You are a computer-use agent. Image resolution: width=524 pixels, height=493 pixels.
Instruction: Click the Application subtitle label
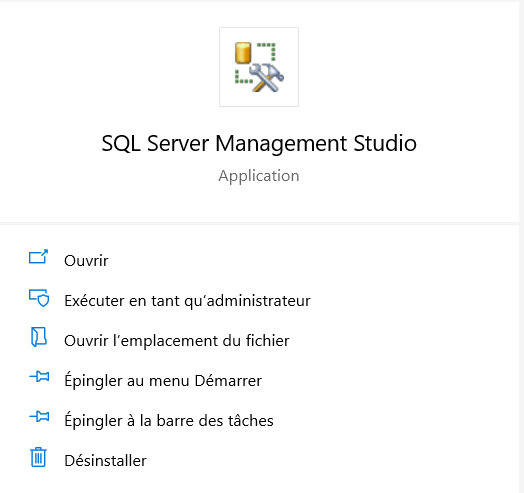tap(259, 176)
